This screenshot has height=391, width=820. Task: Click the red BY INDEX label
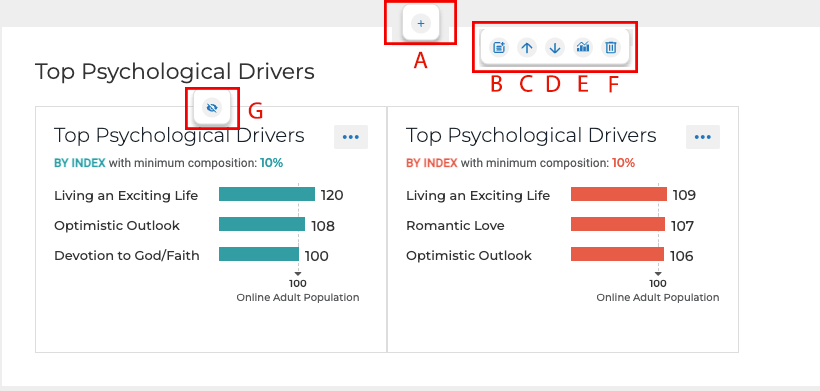[431, 163]
